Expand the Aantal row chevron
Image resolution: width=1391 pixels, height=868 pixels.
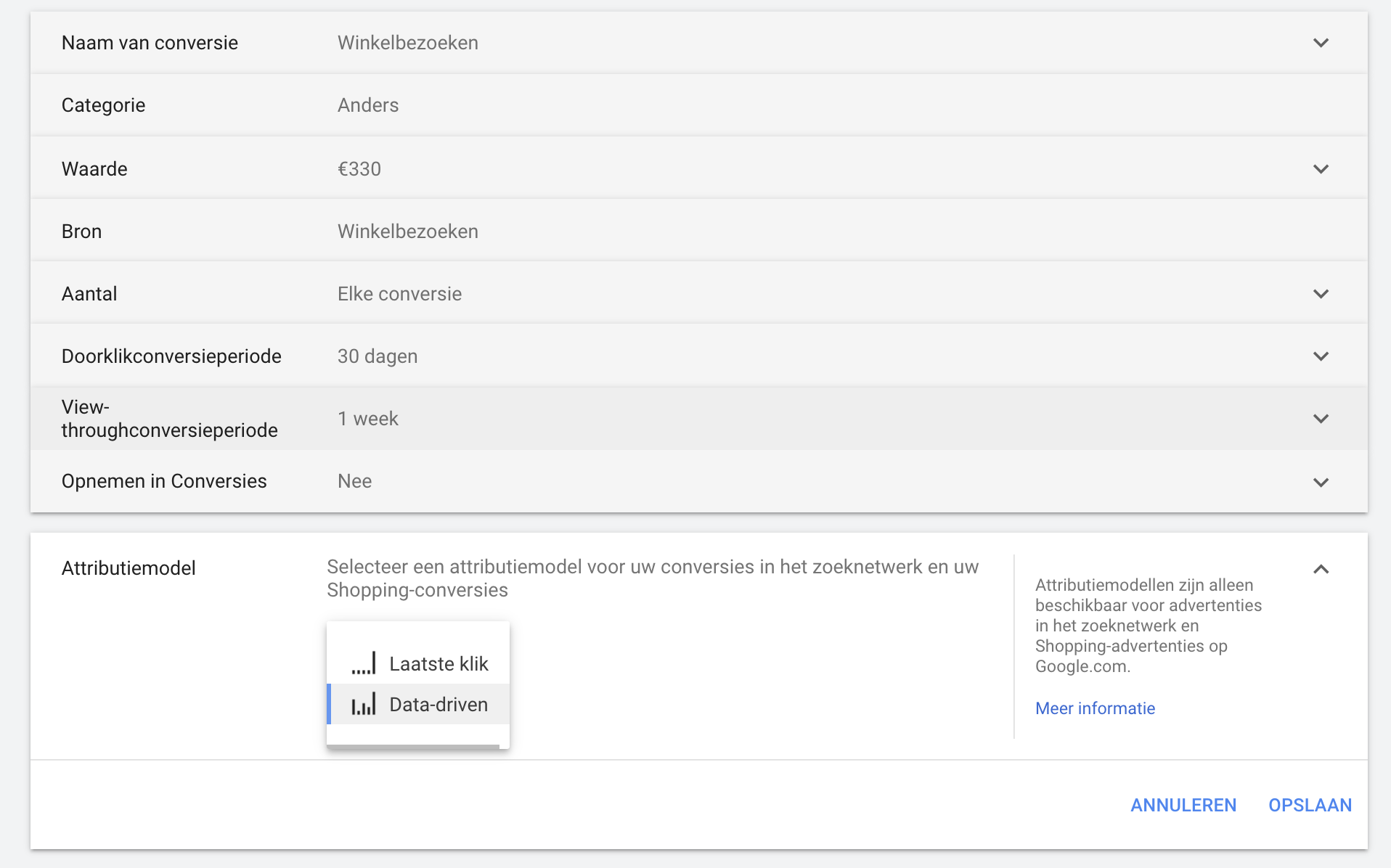pos(1321,294)
